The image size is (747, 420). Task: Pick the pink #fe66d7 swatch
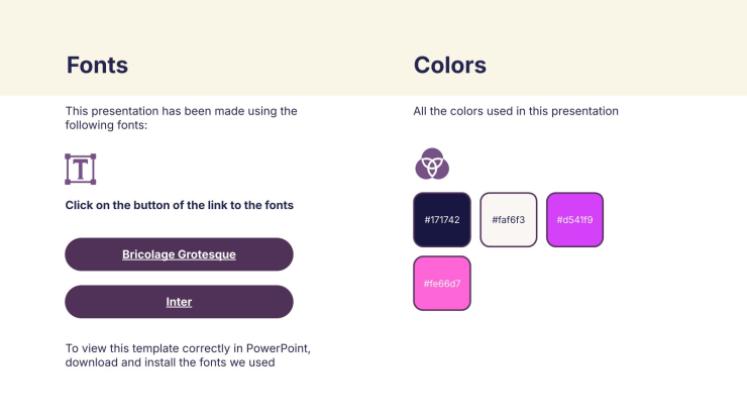click(442, 283)
